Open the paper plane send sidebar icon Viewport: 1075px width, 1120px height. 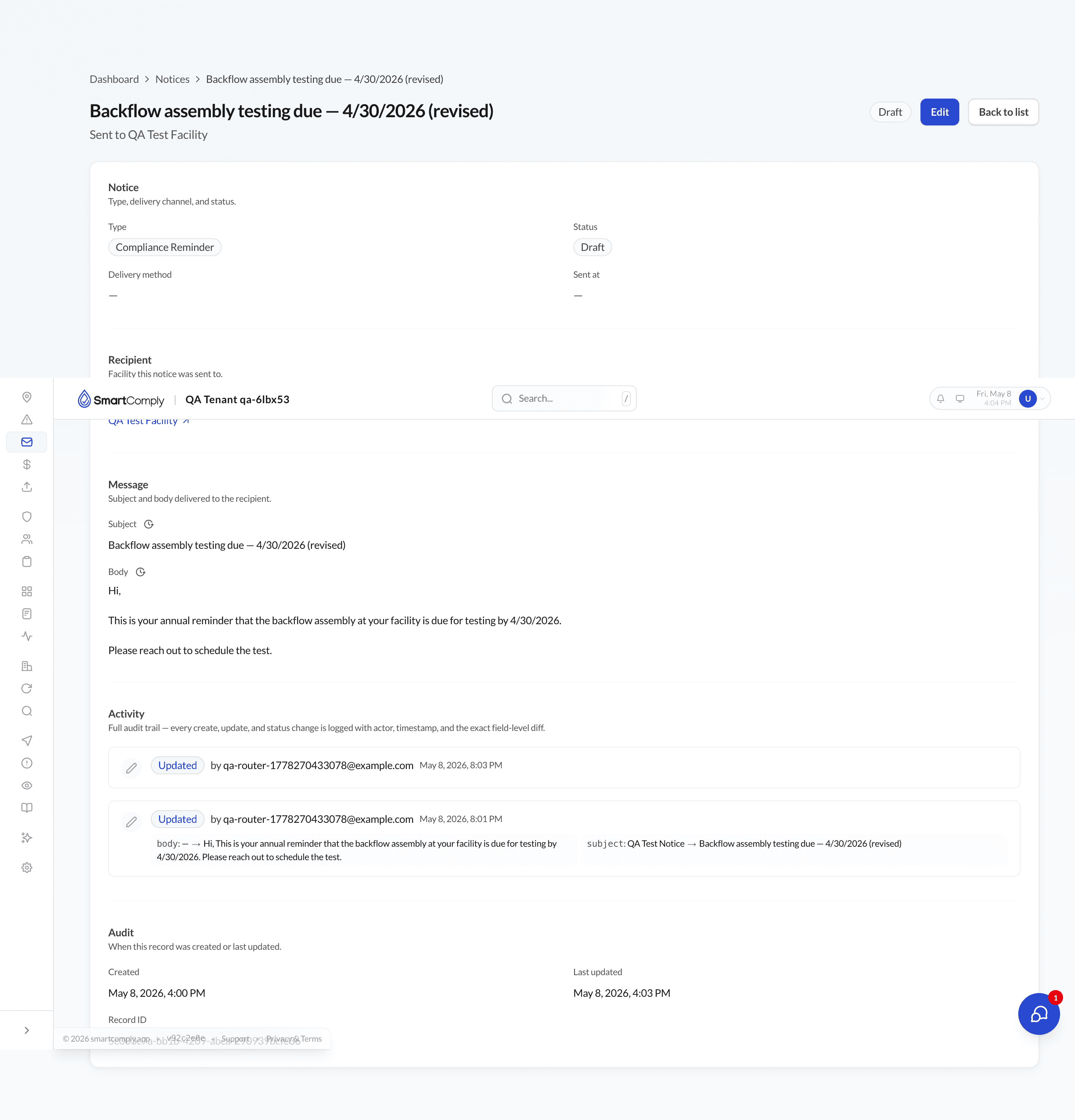(x=27, y=741)
